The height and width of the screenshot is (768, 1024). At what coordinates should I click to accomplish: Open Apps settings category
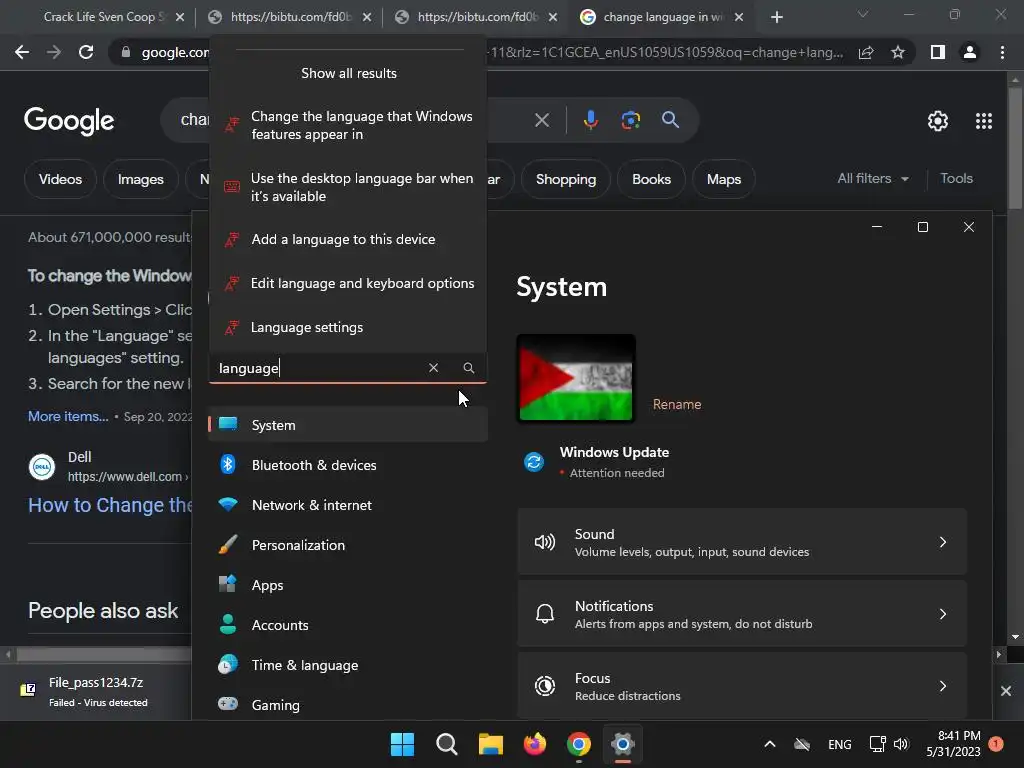click(x=348, y=585)
